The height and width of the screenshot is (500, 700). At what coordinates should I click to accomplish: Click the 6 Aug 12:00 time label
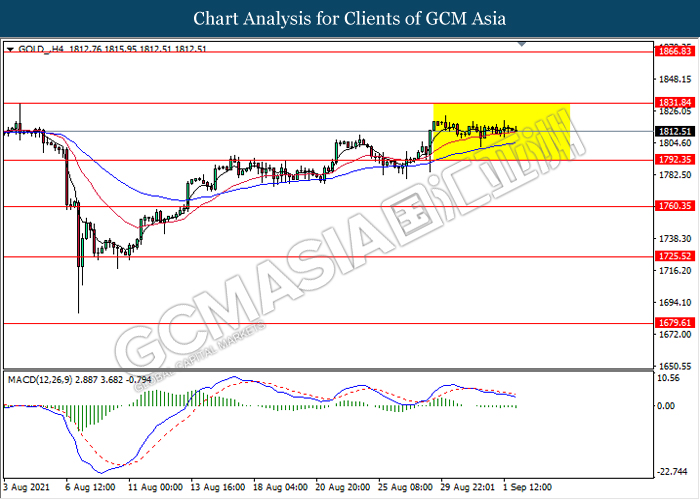pos(90,487)
